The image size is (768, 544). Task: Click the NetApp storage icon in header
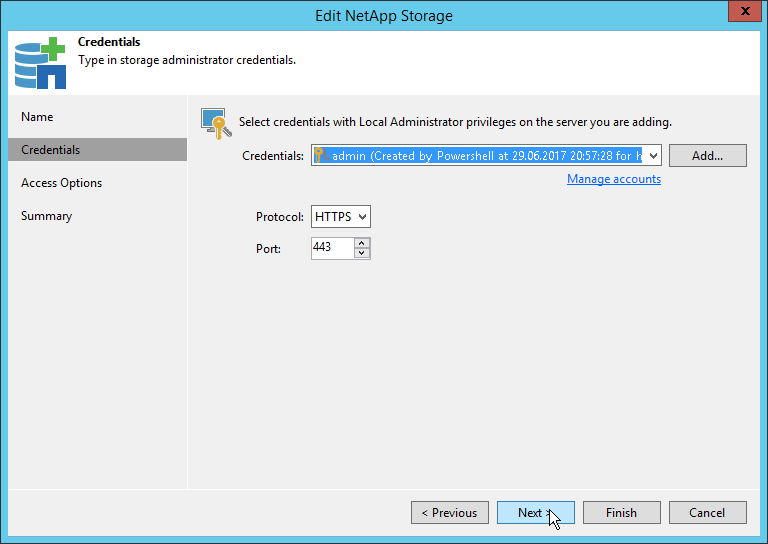tap(39, 62)
